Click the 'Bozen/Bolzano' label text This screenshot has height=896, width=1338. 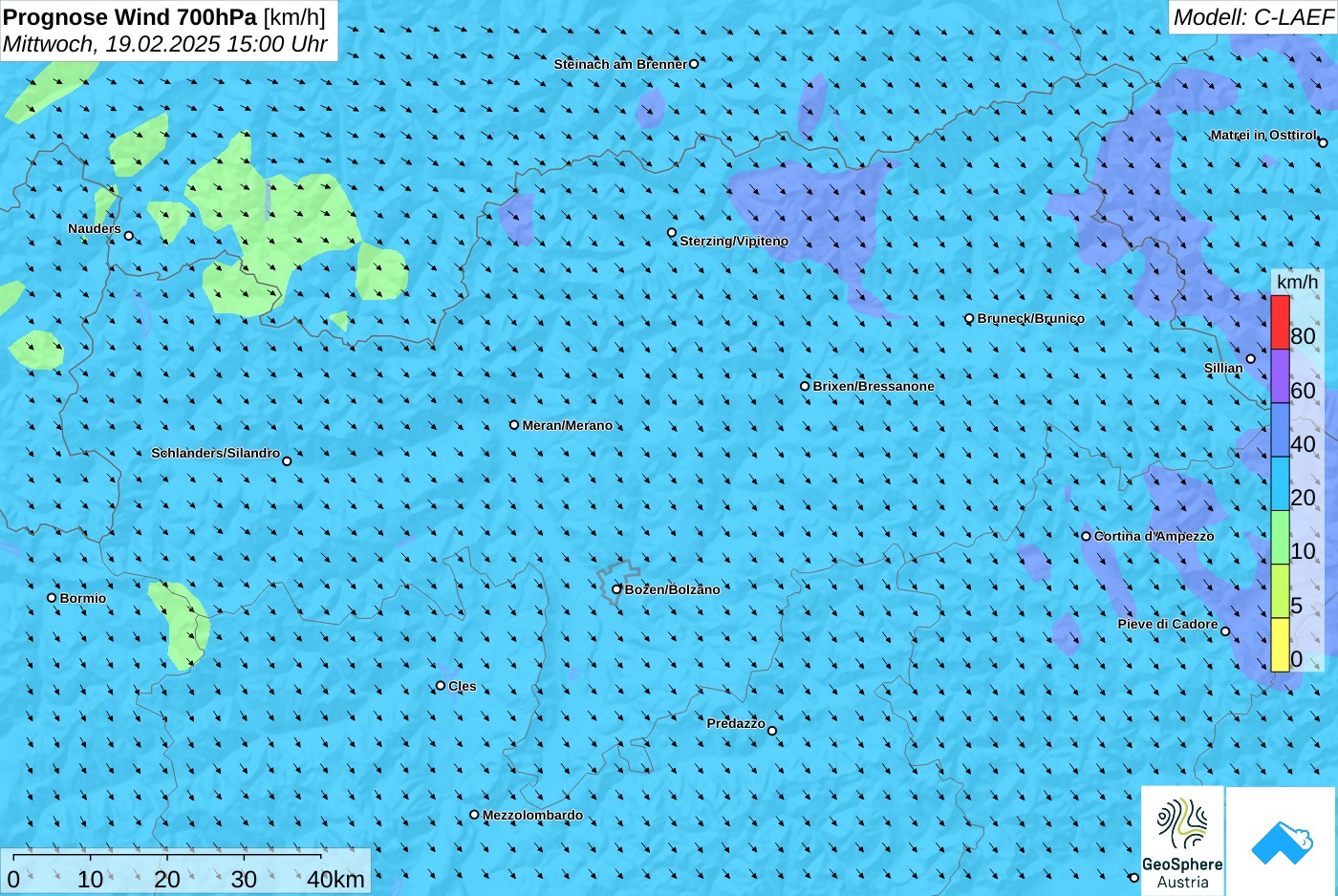tap(673, 589)
